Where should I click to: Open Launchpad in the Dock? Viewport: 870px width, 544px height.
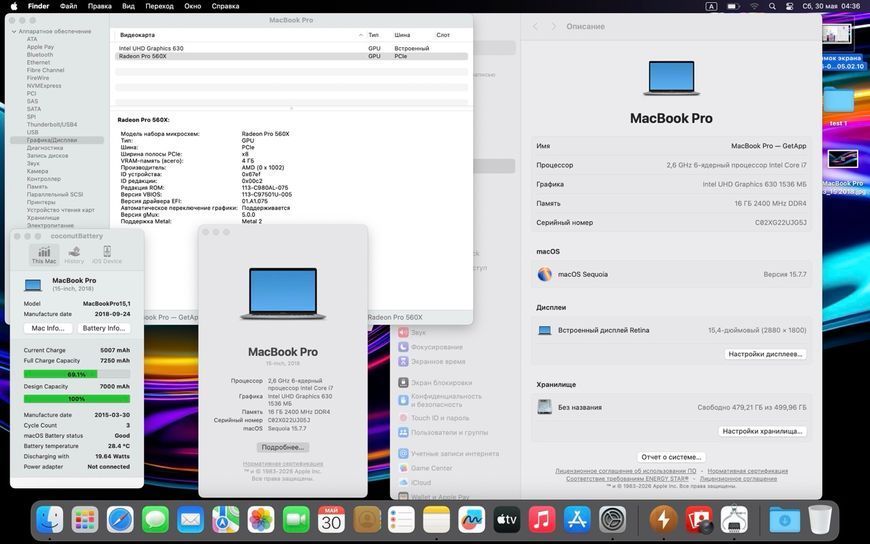click(85, 520)
